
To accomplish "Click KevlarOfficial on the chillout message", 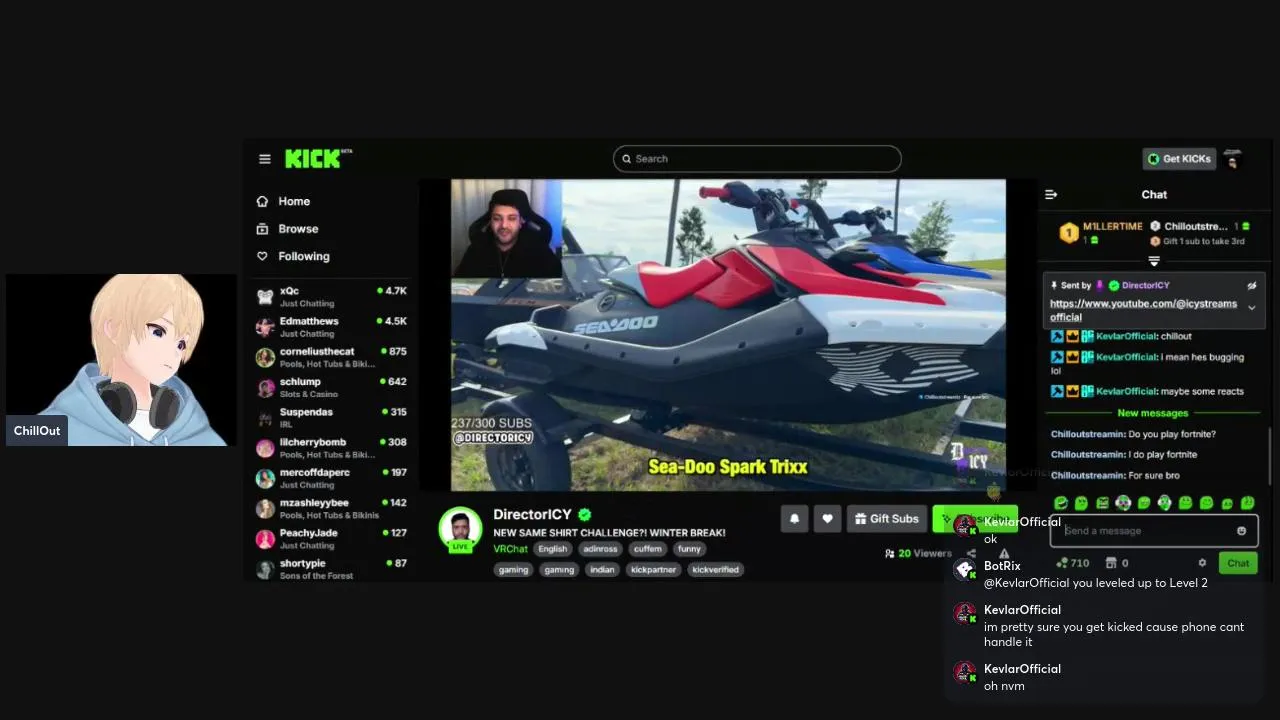I will click(x=1126, y=337).
